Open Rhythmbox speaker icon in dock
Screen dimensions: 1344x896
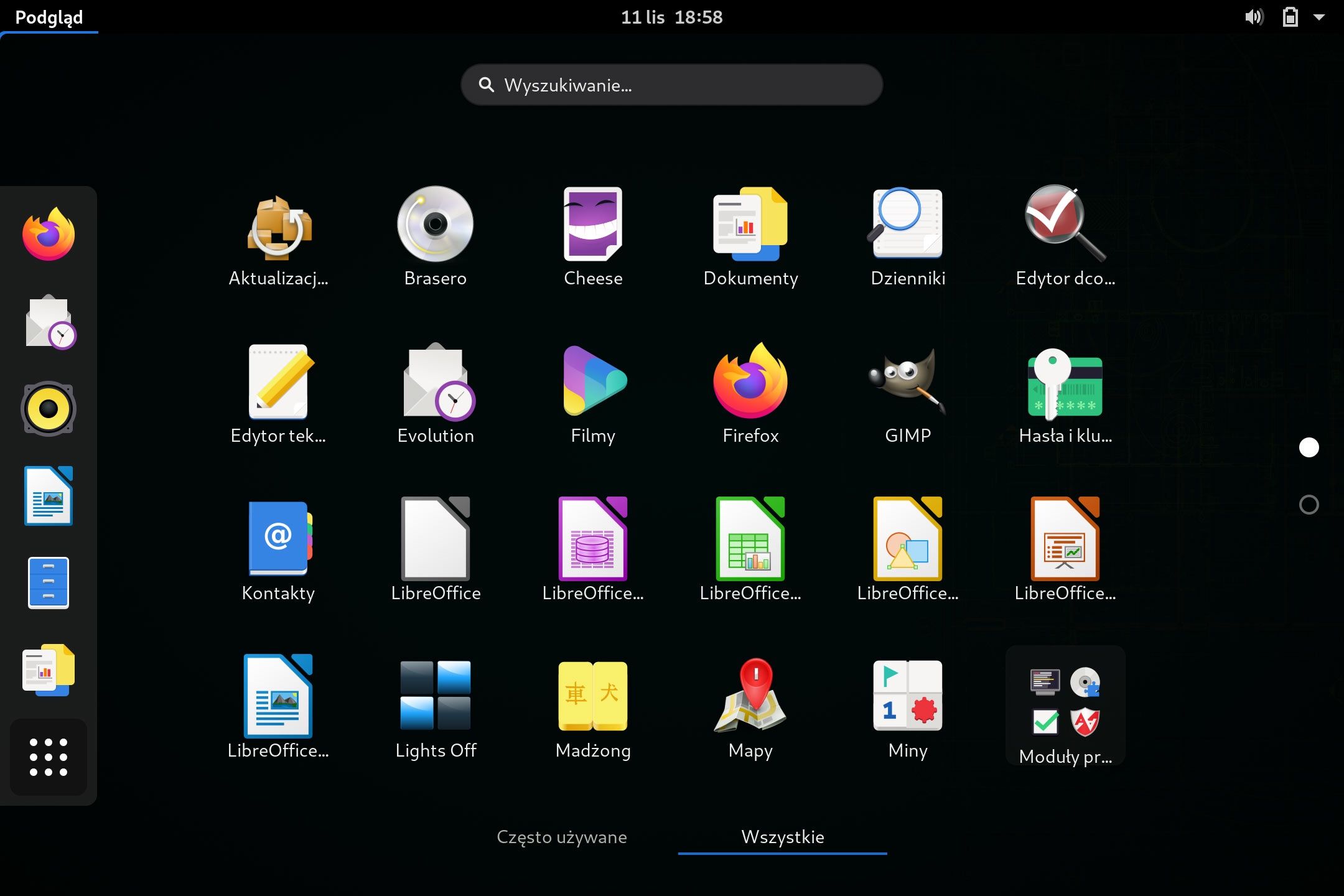[49, 409]
